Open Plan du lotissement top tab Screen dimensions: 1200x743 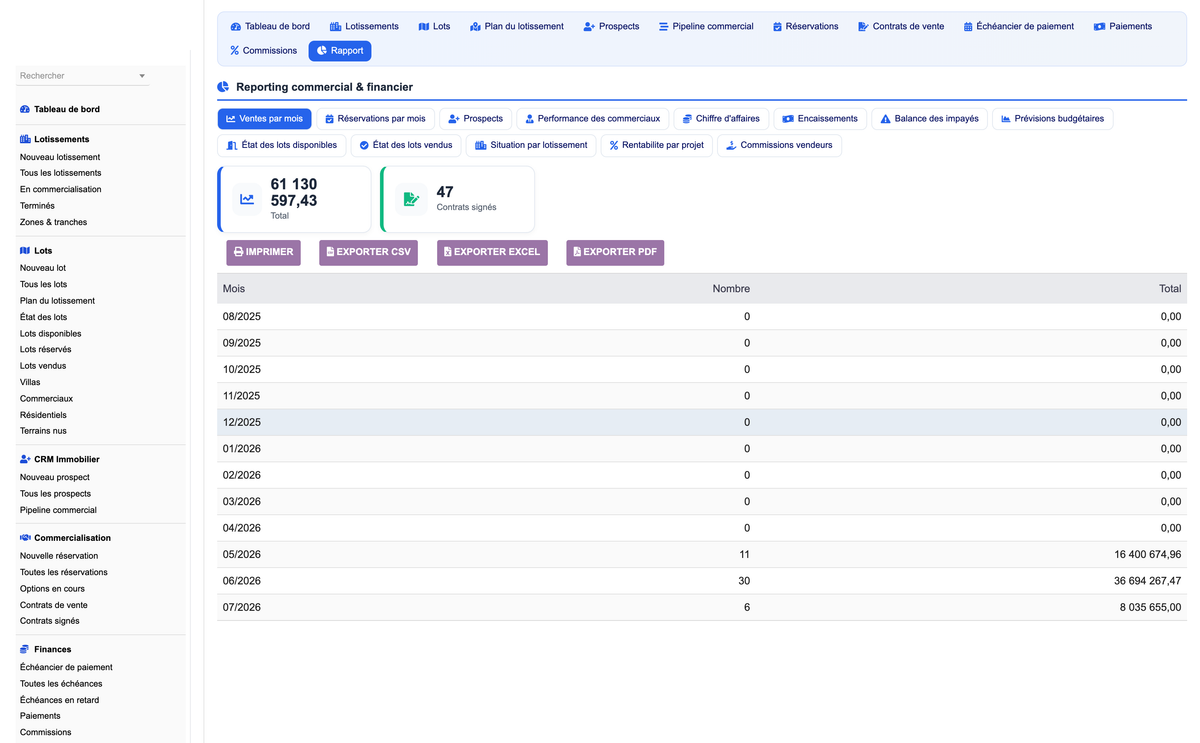pyautogui.click(x=516, y=26)
